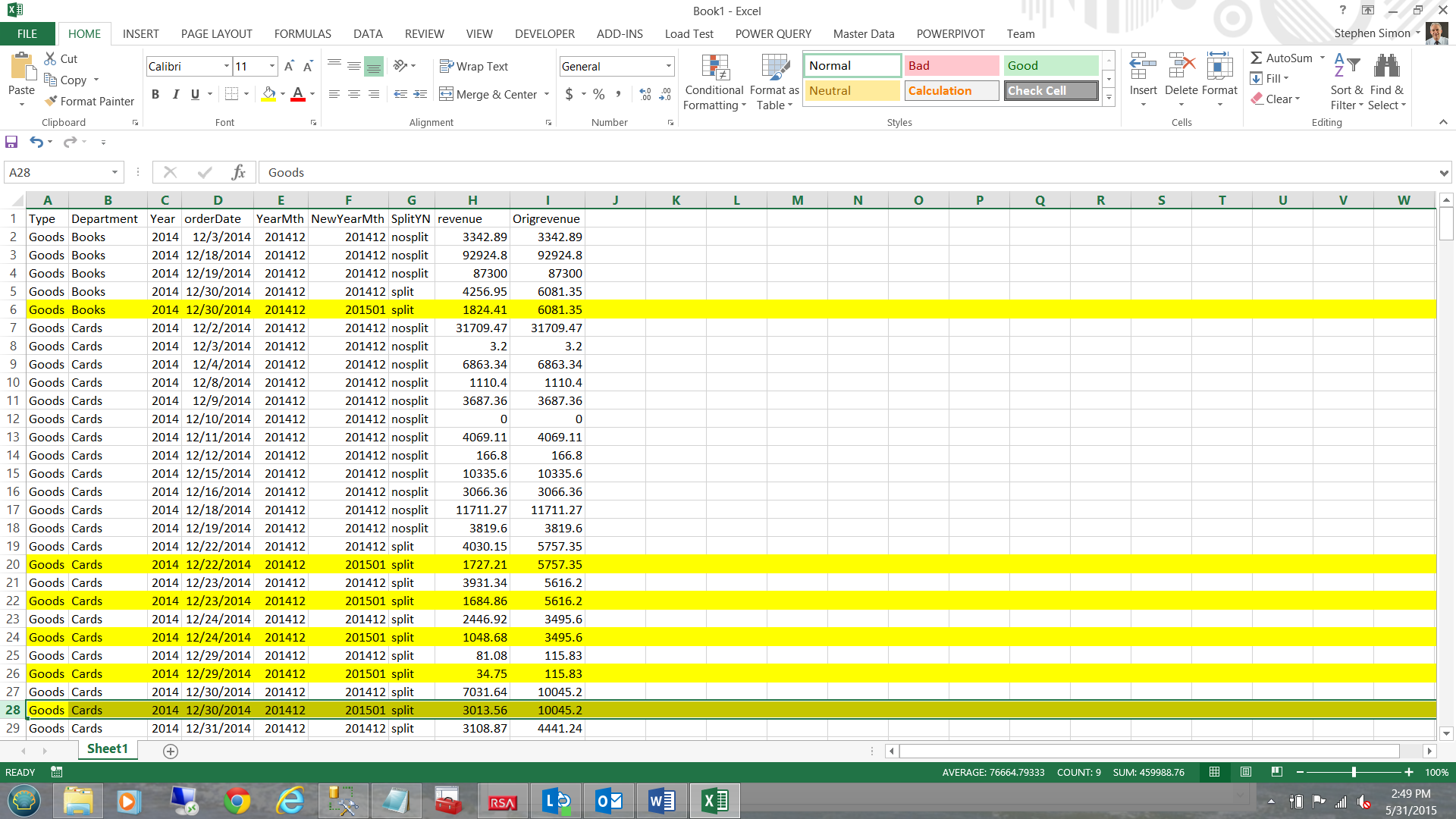Screen dimensions: 1456x819
Task: Click the Increase Decimal icon
Action: pyautogui.click(x=645, y=94)
